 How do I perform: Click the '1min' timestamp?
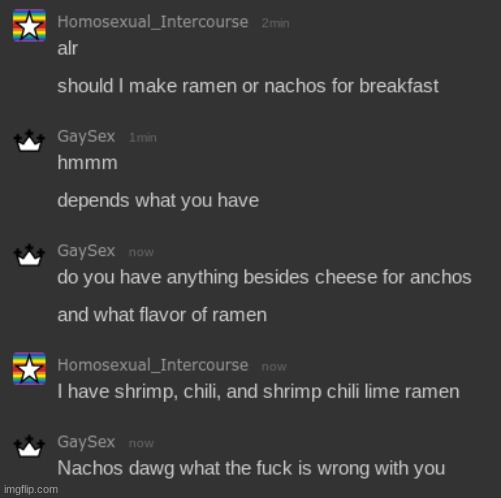pos(143,138)
